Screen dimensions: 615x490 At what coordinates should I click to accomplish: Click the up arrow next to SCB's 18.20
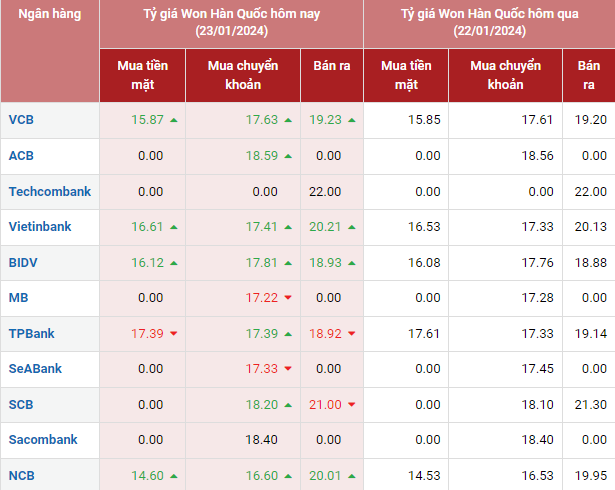tap(287, 405)
